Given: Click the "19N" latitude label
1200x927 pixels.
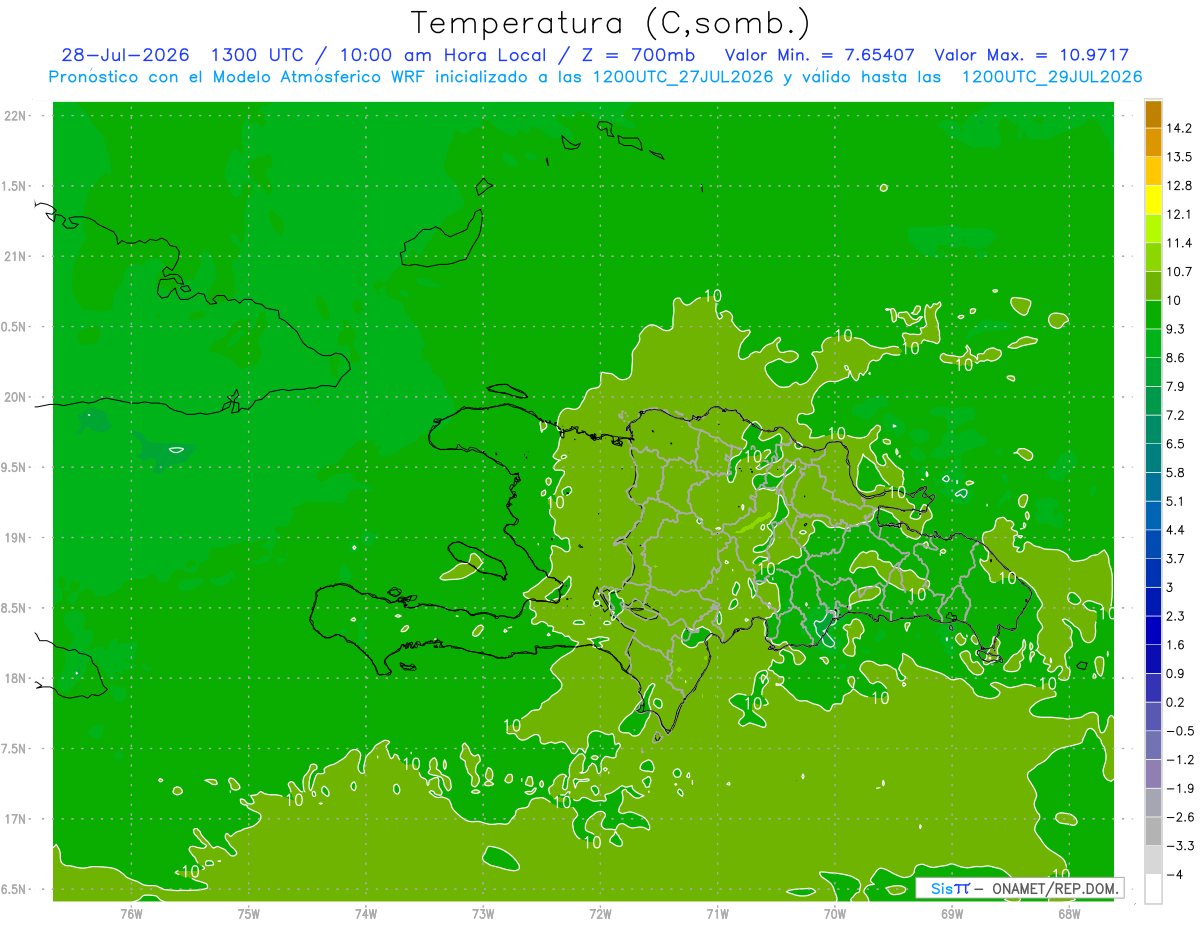Looking at the screenshot, I should point(15,537).
